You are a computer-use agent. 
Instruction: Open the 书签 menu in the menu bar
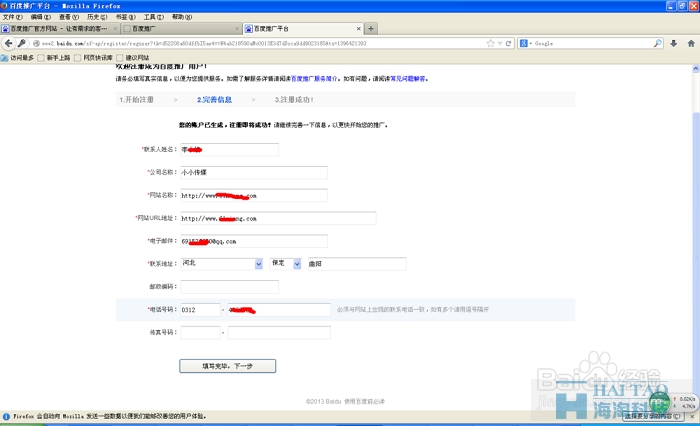(x=123, y=17)
